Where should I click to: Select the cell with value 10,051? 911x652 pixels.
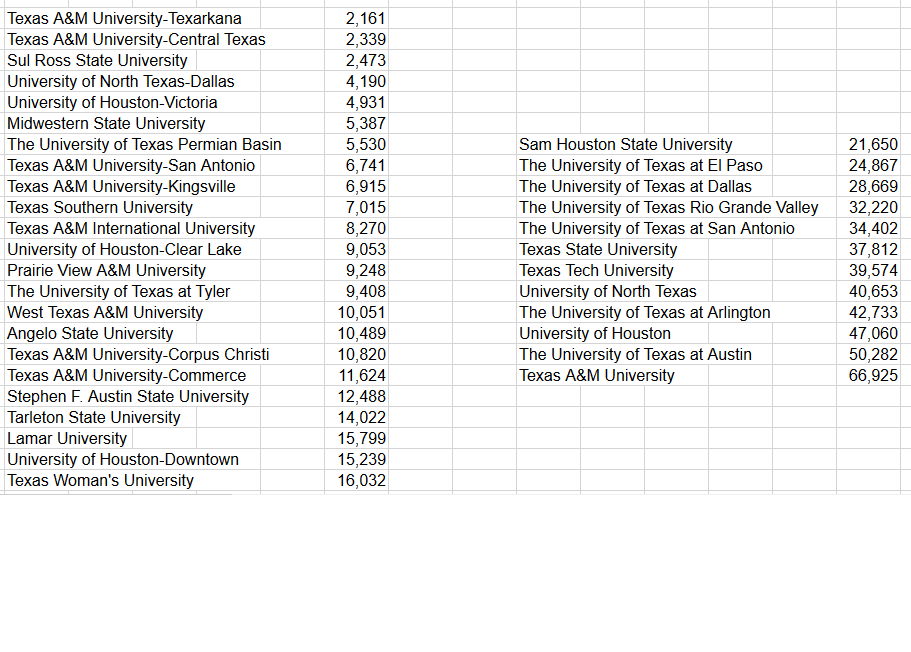[362, 313]
